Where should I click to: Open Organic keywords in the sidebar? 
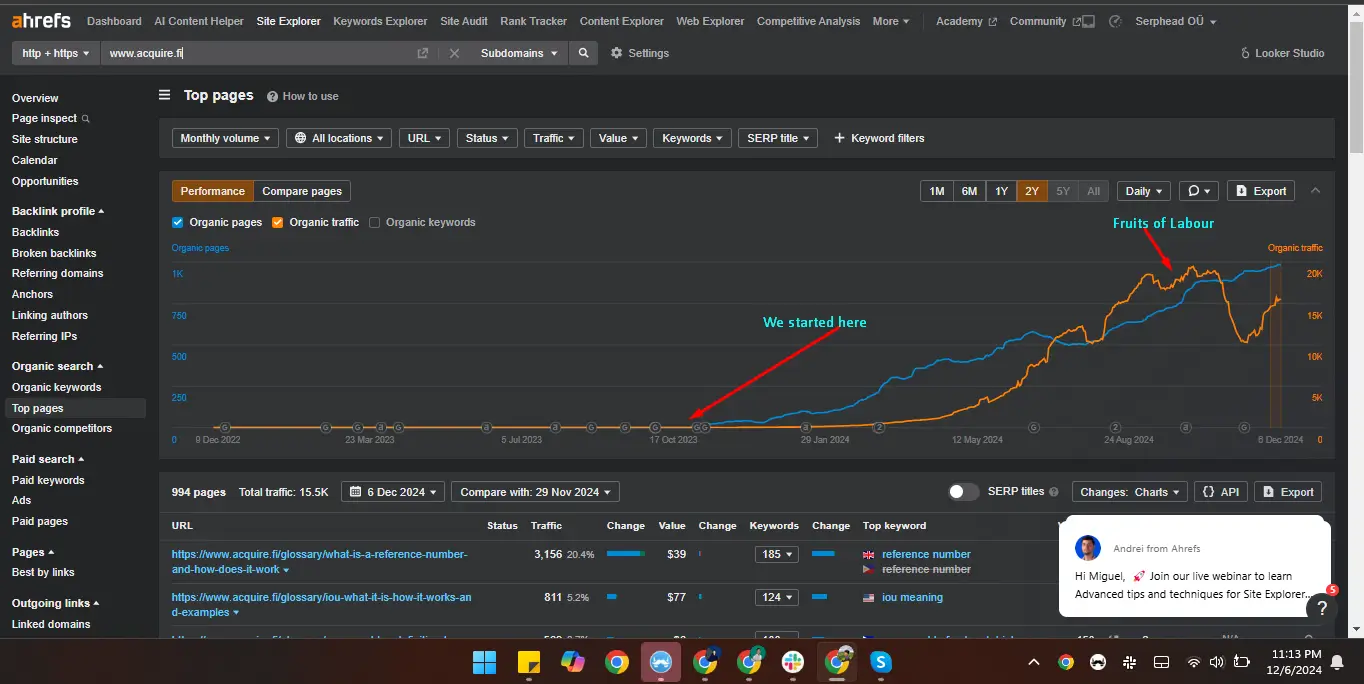click(x=56, y=387)
